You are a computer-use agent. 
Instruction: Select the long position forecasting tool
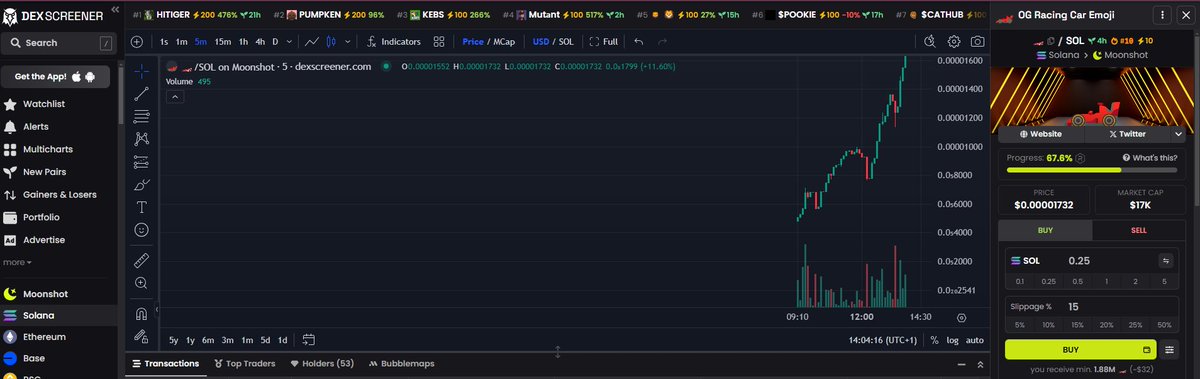pyautogui.click(x=141, y=162)
